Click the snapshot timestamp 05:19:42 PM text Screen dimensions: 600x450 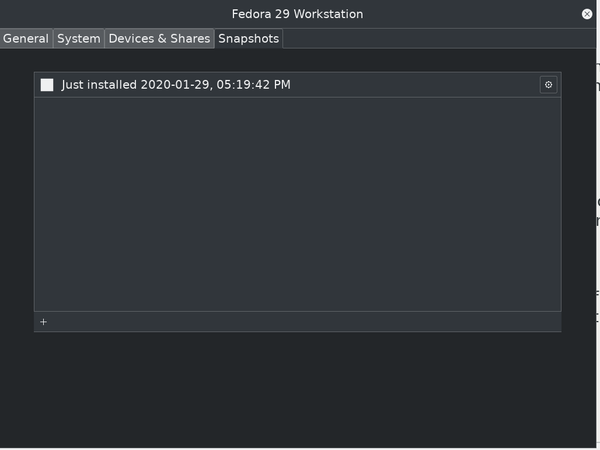(253, 85)
